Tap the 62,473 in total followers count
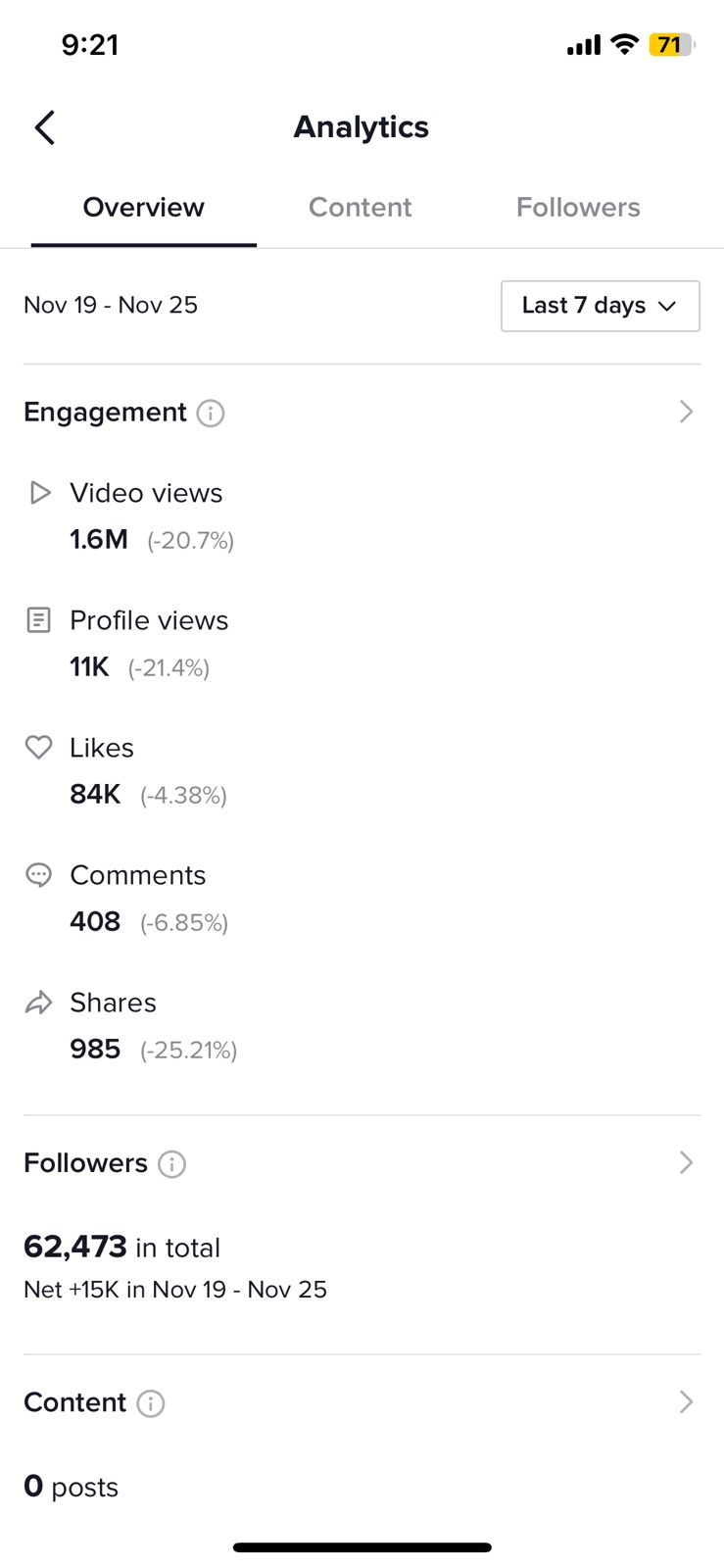 tap(121, 1248)
